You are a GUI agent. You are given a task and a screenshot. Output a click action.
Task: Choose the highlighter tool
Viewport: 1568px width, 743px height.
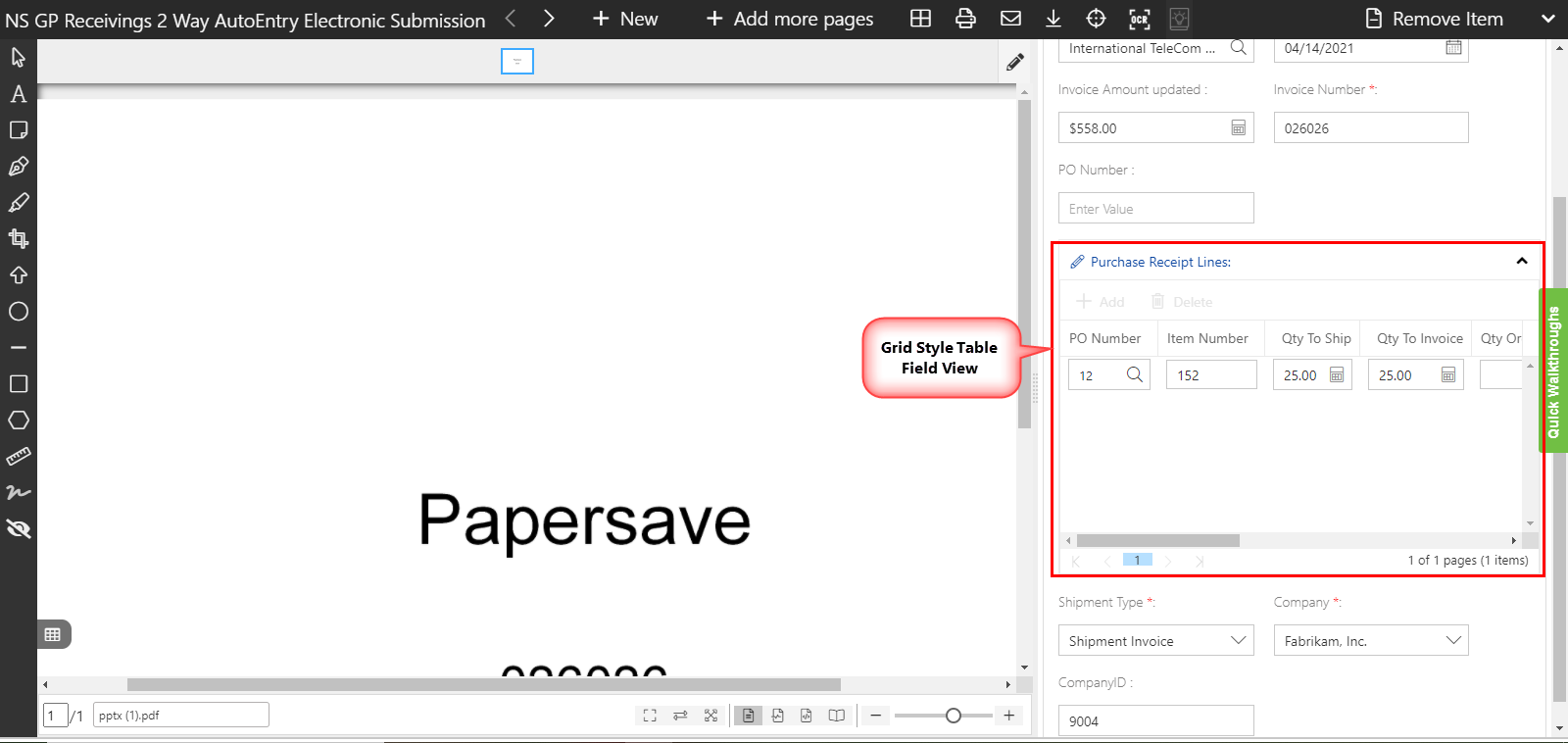tap(18, 203)
